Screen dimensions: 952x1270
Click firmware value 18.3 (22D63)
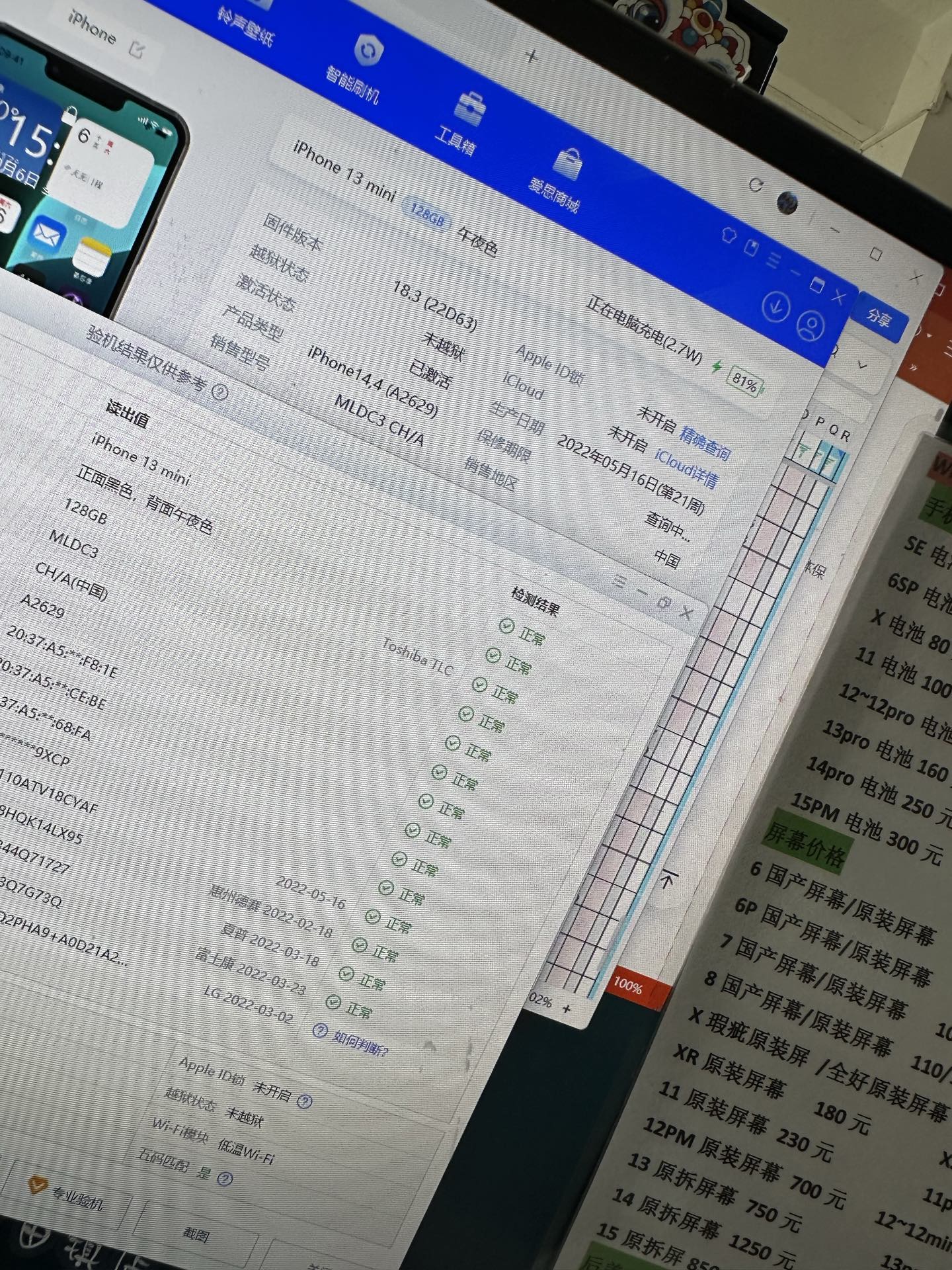point(435,306)
